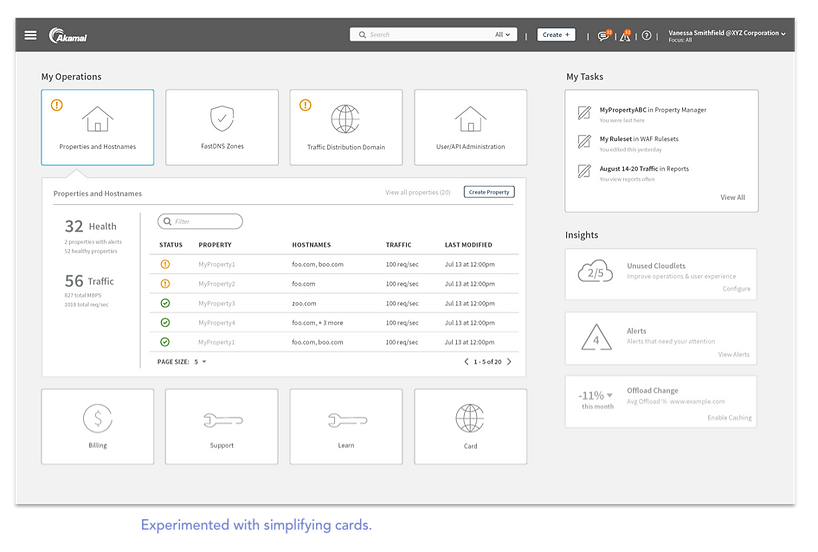The image size is (818, 552).
Task: Open My Ruleset in WAF Rulesets task
Action: (x=639, y=139)
